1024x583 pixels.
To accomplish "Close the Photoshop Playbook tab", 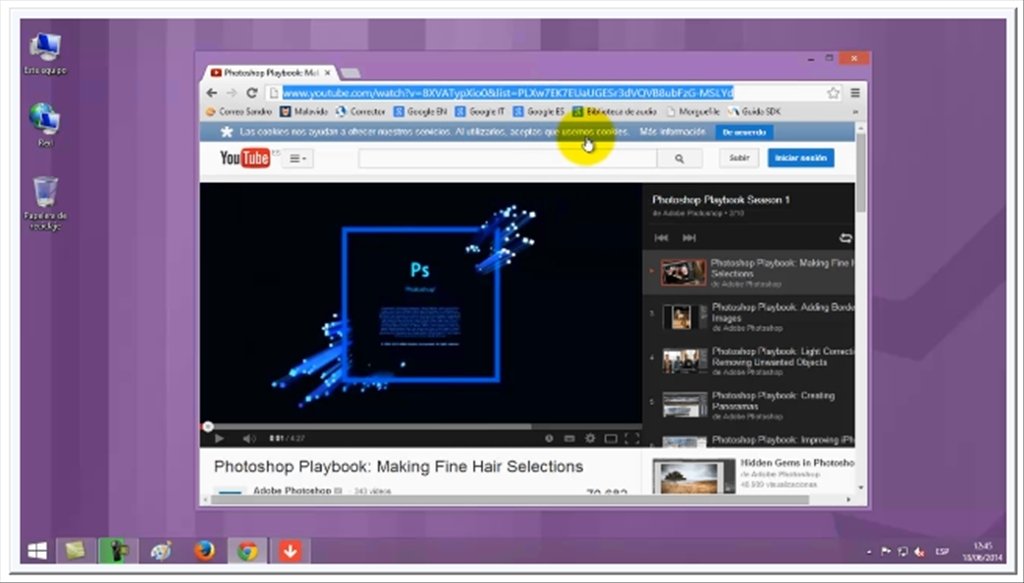I will click(328, 72).
